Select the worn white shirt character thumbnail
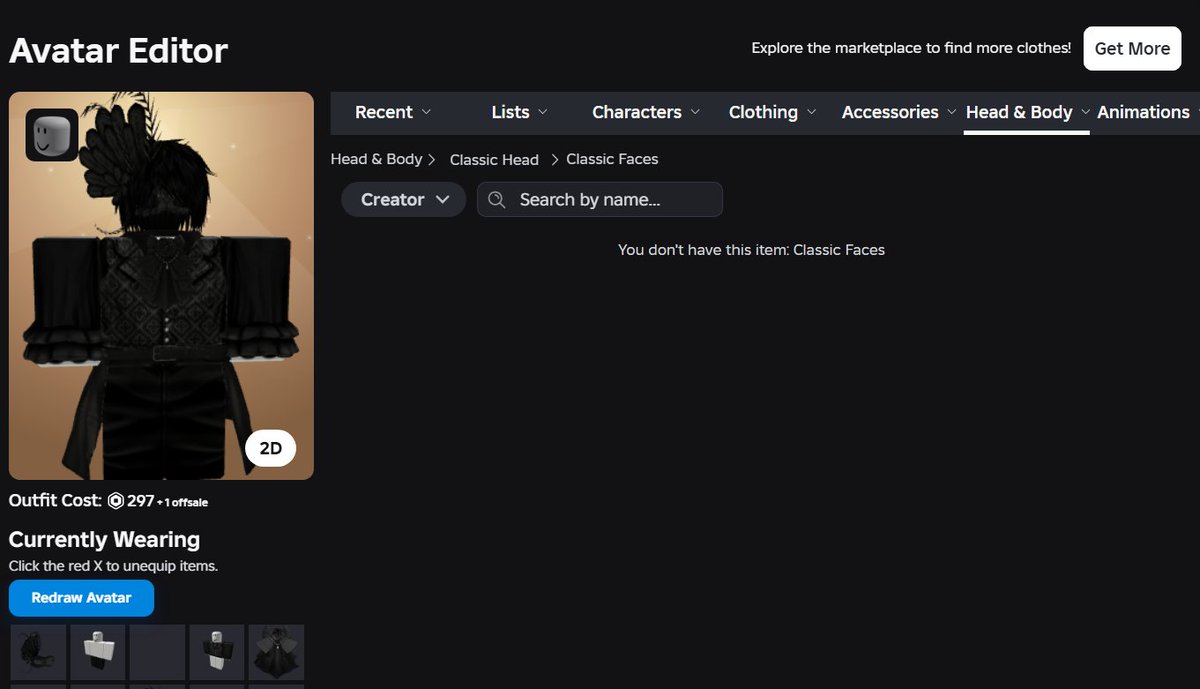The width and height of the screenshot is (1200, 689). (x=98, y=652)
